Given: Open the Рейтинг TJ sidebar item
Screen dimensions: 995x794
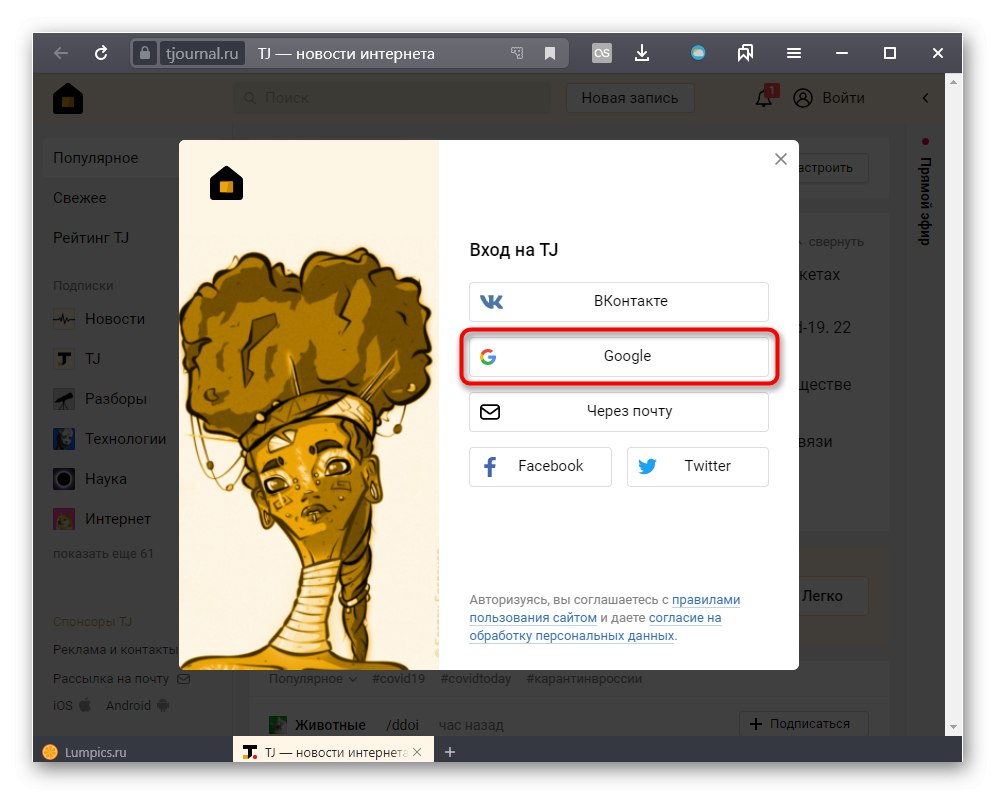Looking at the screenshot, I should point(91,238).
